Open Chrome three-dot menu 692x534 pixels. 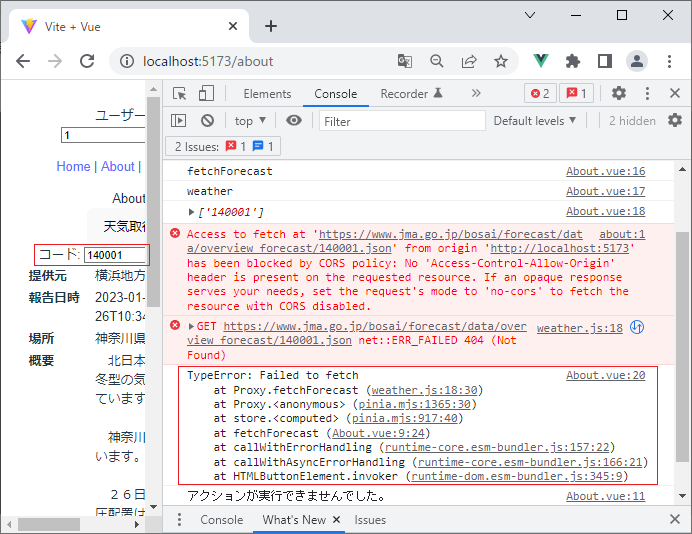[x=669, y=61]
